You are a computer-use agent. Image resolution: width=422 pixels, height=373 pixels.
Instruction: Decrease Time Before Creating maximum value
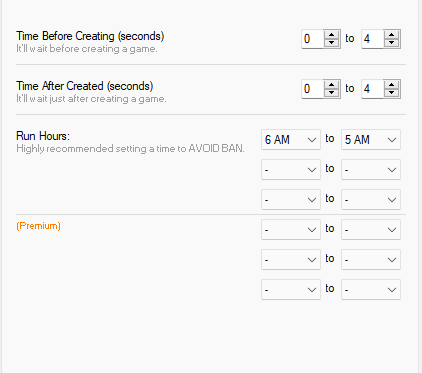(391, 43)
